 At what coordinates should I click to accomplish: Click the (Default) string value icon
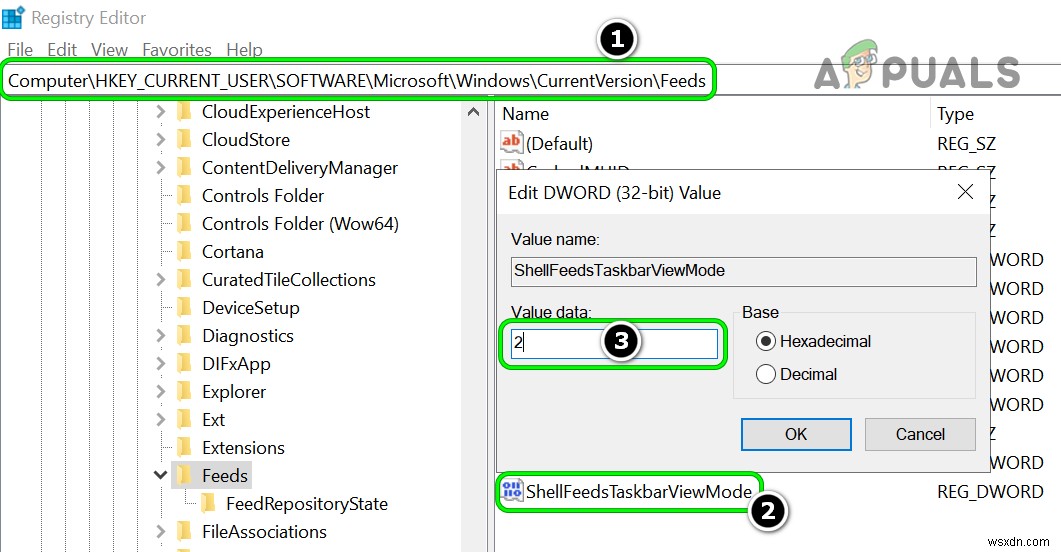(512, 142)
